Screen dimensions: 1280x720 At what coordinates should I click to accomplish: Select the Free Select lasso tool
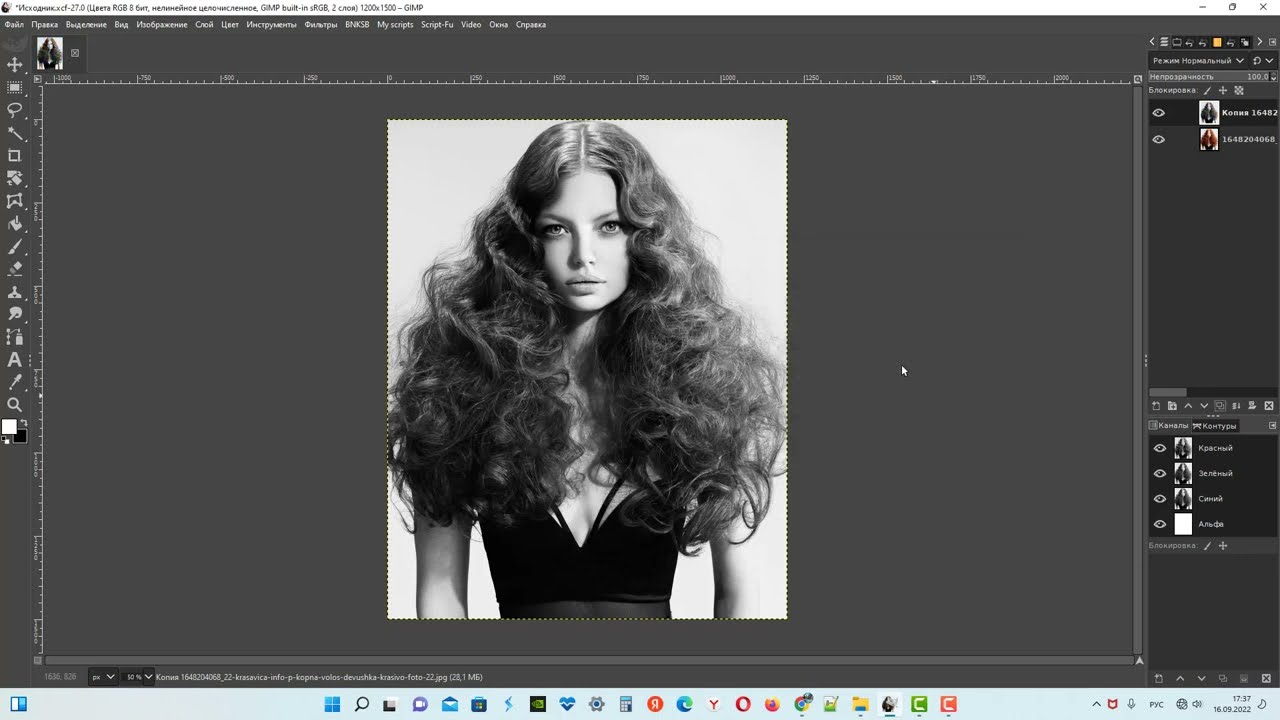tap(15, 110)
